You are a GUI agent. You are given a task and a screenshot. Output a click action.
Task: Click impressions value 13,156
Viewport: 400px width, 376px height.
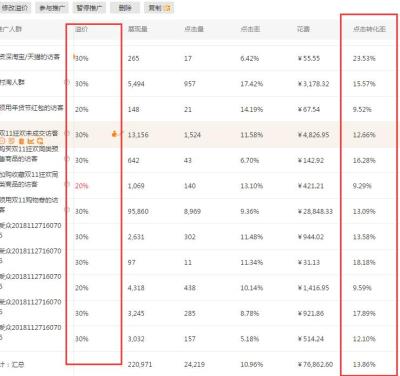point(138,135)
